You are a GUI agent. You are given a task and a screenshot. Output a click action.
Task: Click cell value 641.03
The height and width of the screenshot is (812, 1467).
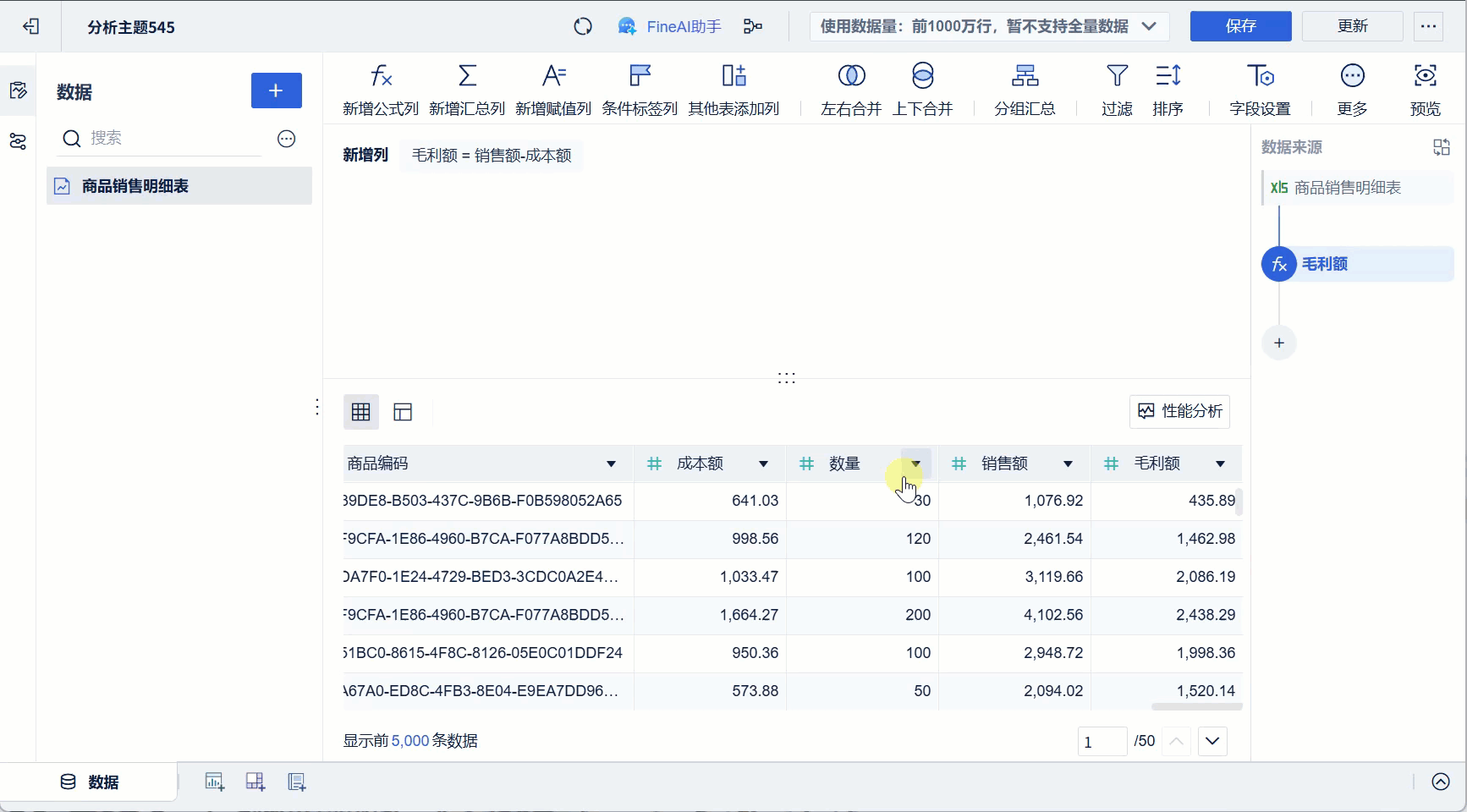[755, 501]
